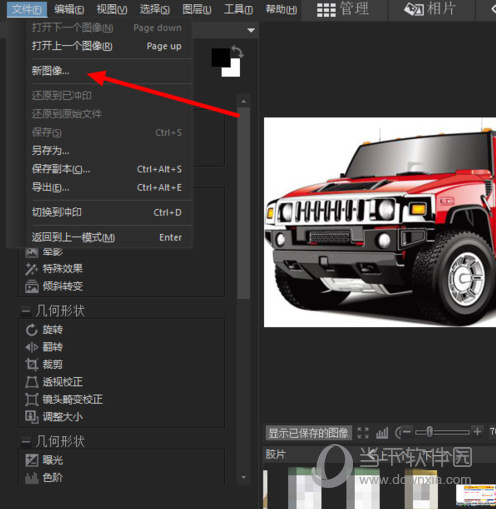Select the 翻转 flip icon
This screenshot has width=496, height=509.
(32, 347)
